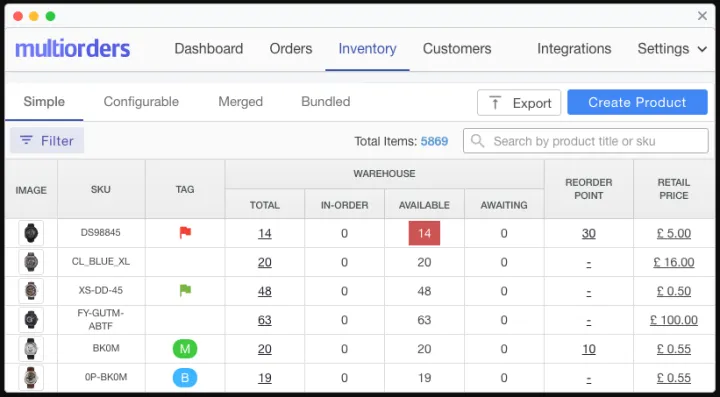Go to the Orders section
Viewport: 720px width, 397px height.
pyautogui.click(x=291, y=49)
